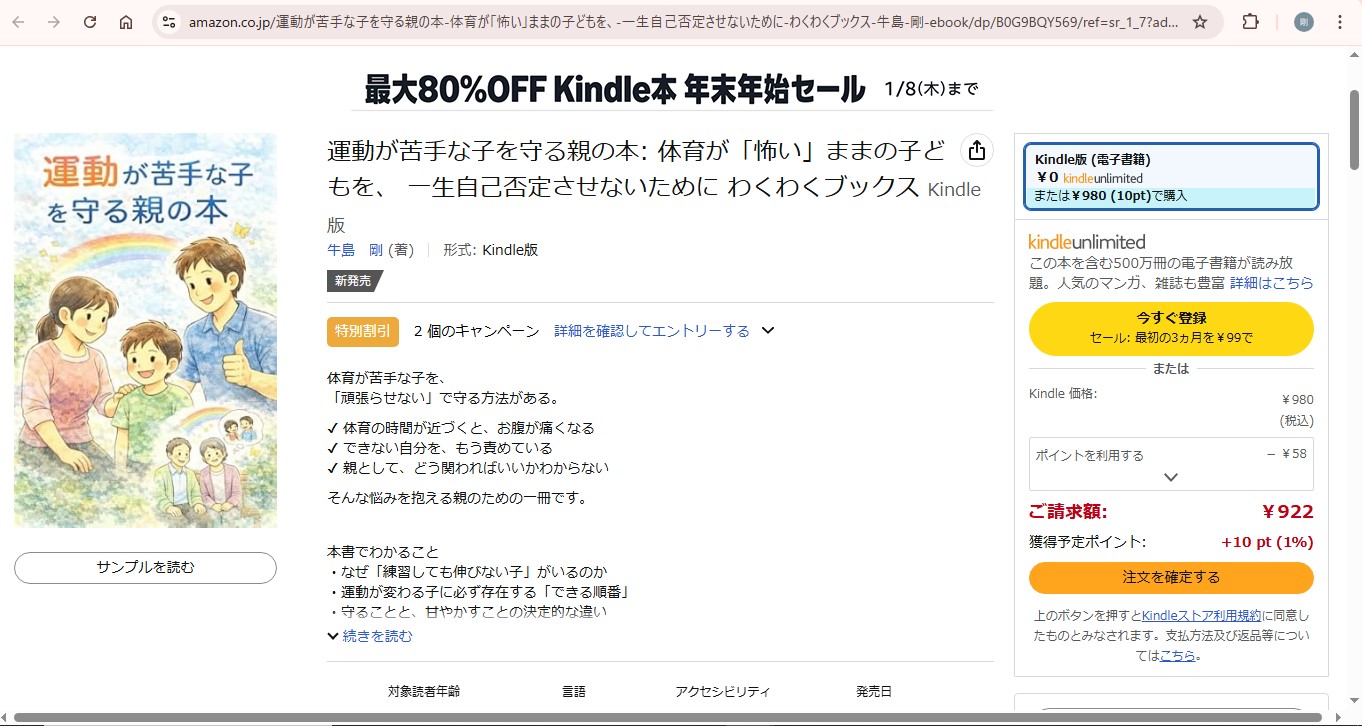Screen dimensions: 1362x726
Task: Expand the campaign details chevron
Action: [768, 331]
